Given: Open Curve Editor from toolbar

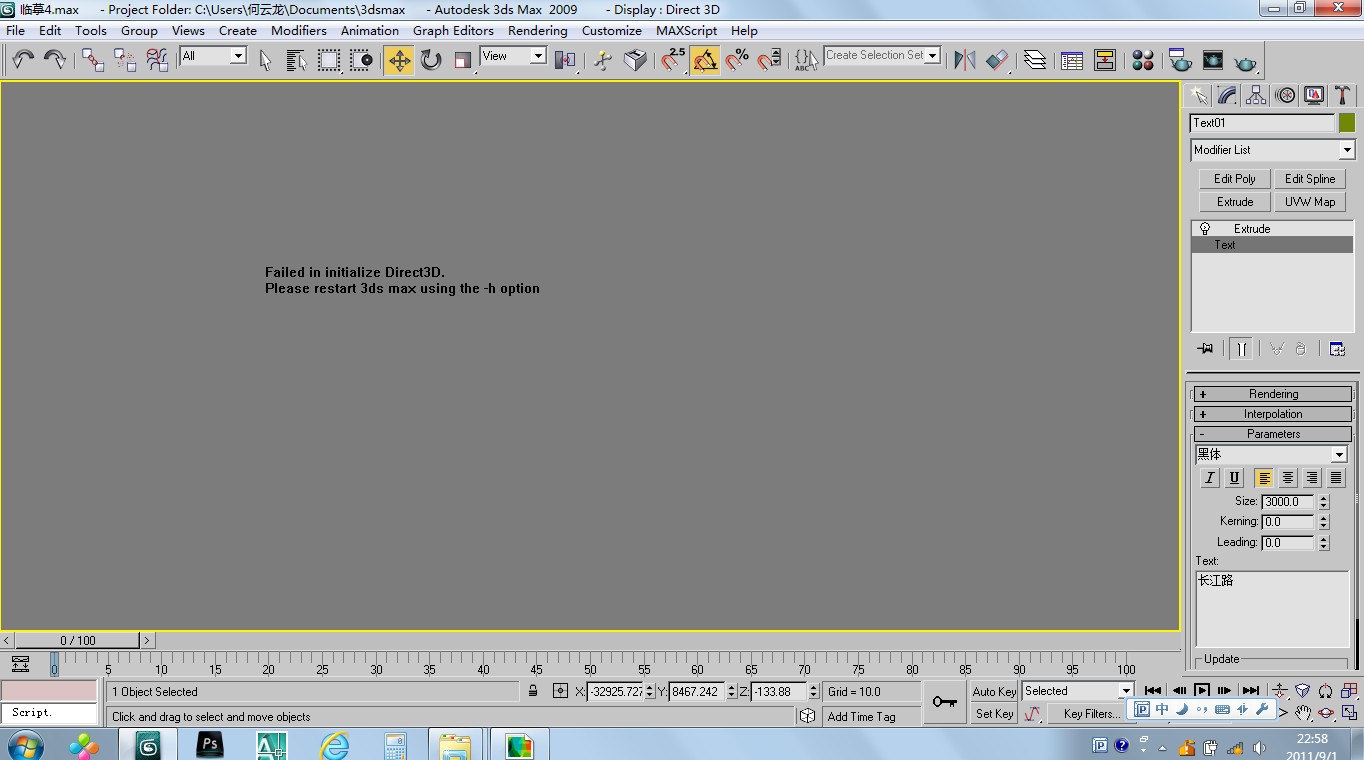Looking at the screenshot, I should [x=1072, y=60].
